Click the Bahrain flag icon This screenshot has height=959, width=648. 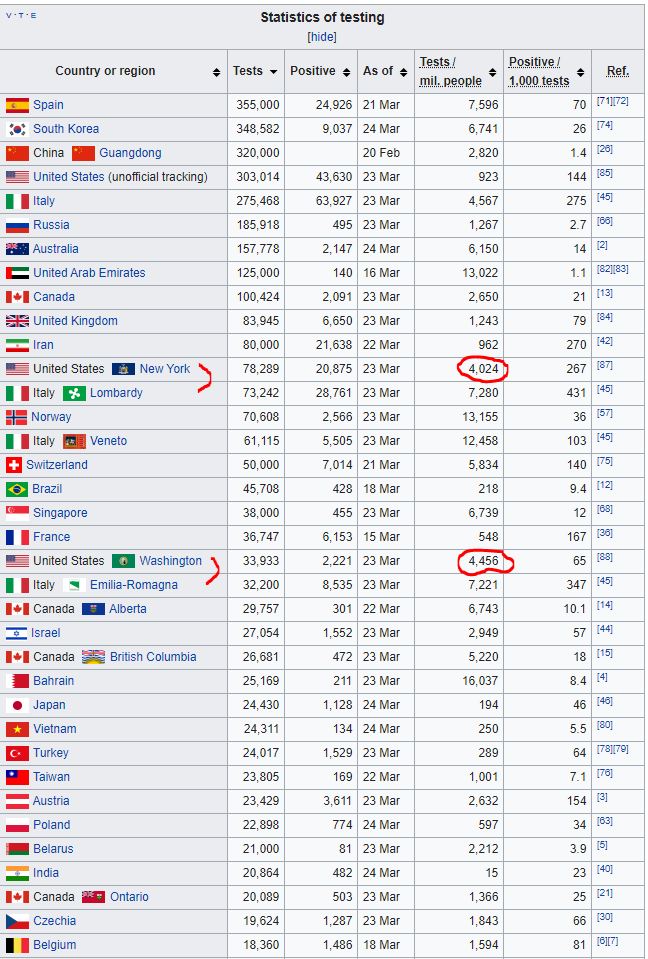(17, 681)
